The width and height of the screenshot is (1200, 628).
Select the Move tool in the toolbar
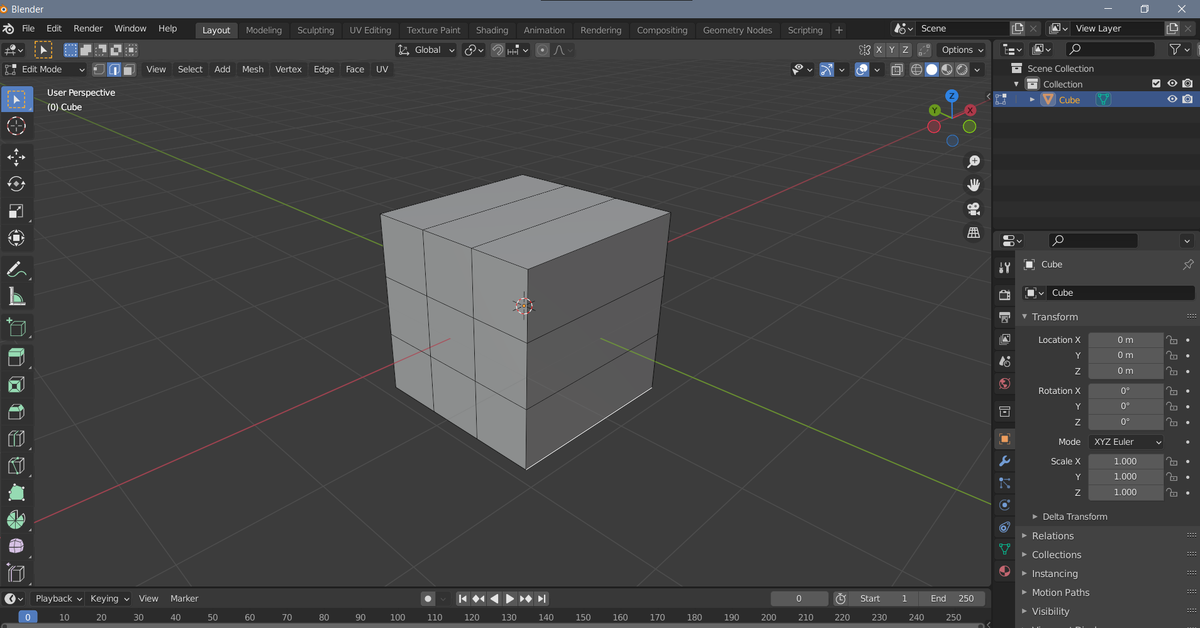click(x=16, y=157)
